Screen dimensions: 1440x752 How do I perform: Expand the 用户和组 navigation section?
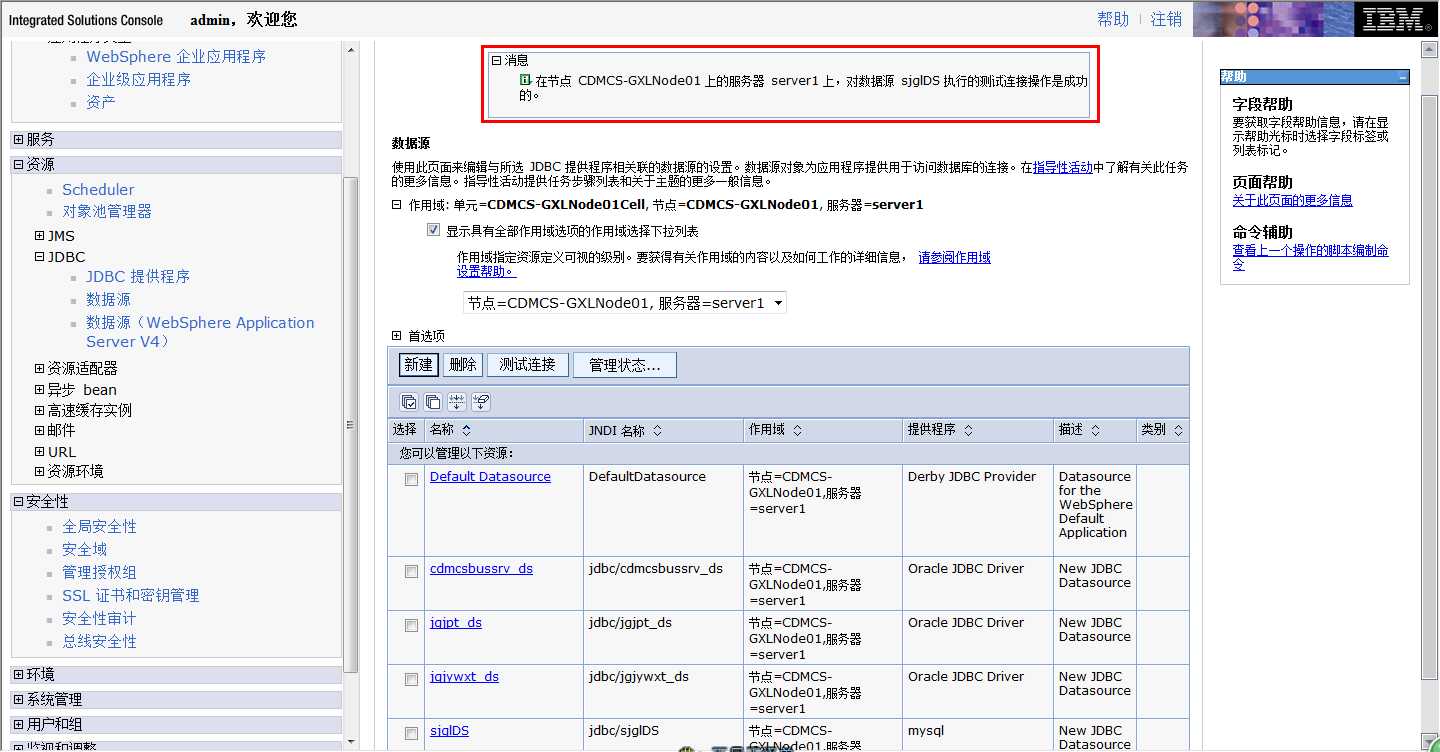click(x=19, y=725)
